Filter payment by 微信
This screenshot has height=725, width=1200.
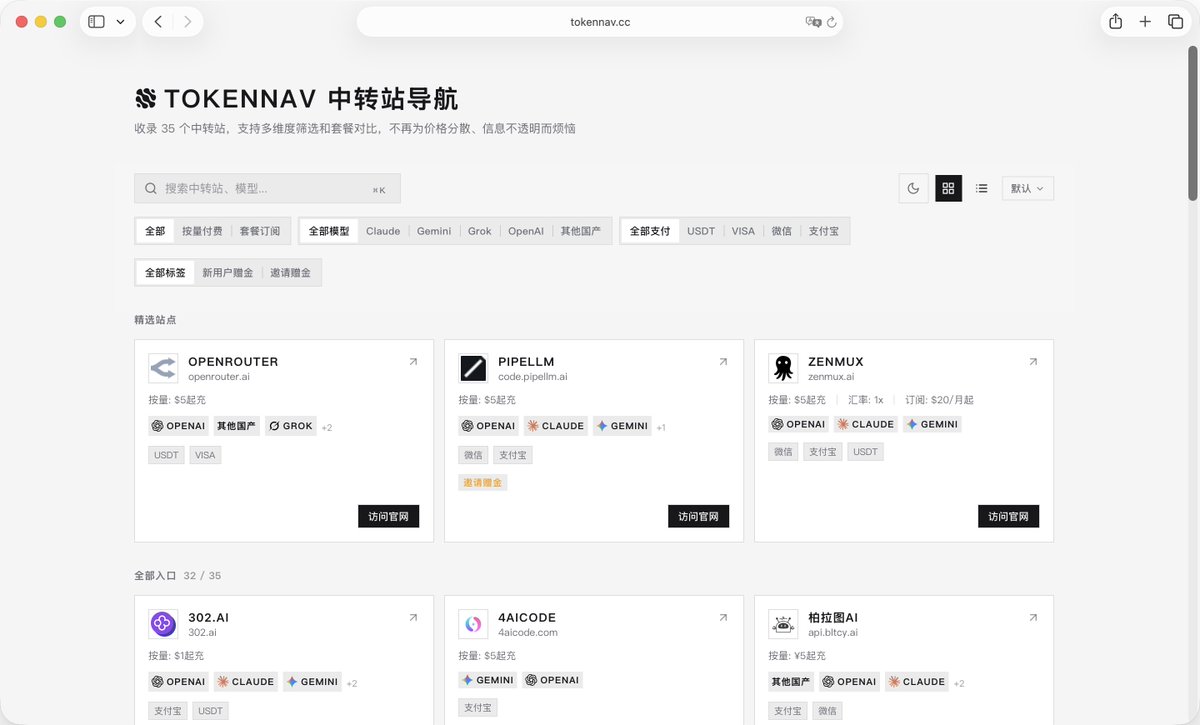tap(782, 231)
